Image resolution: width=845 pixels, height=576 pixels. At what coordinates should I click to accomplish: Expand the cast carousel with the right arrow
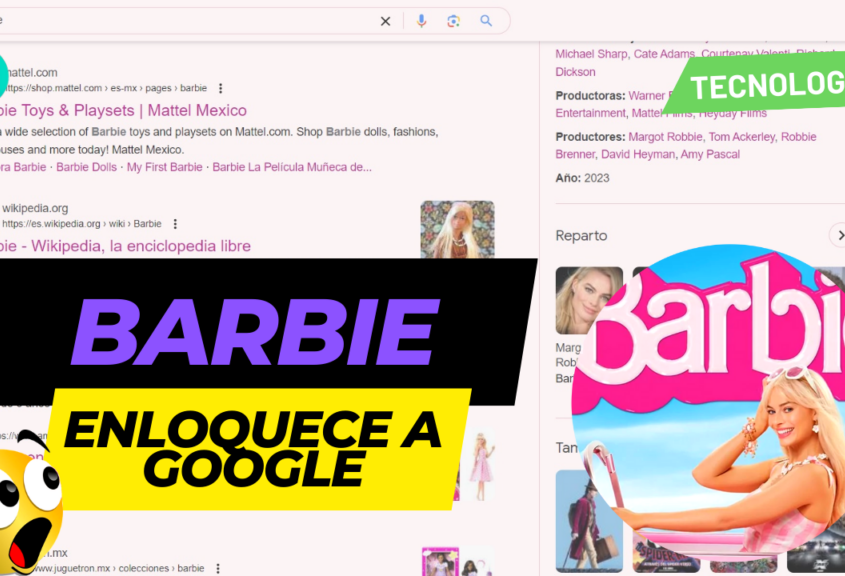pos(839,235)
